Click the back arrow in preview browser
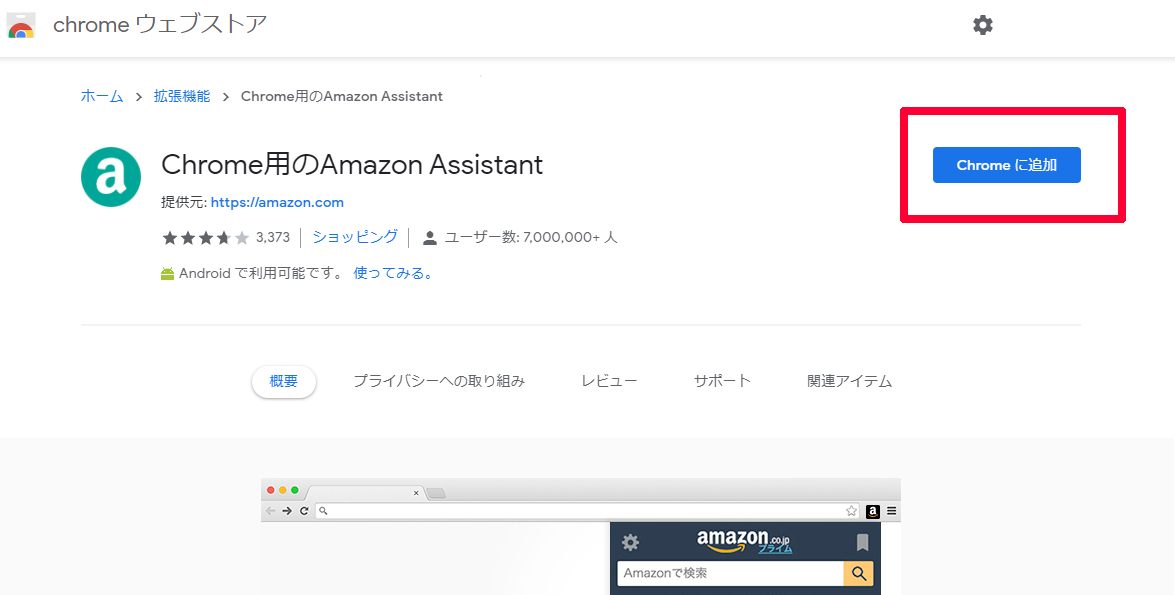This screenshot has width=1175, height=595. tap(271, 511)
